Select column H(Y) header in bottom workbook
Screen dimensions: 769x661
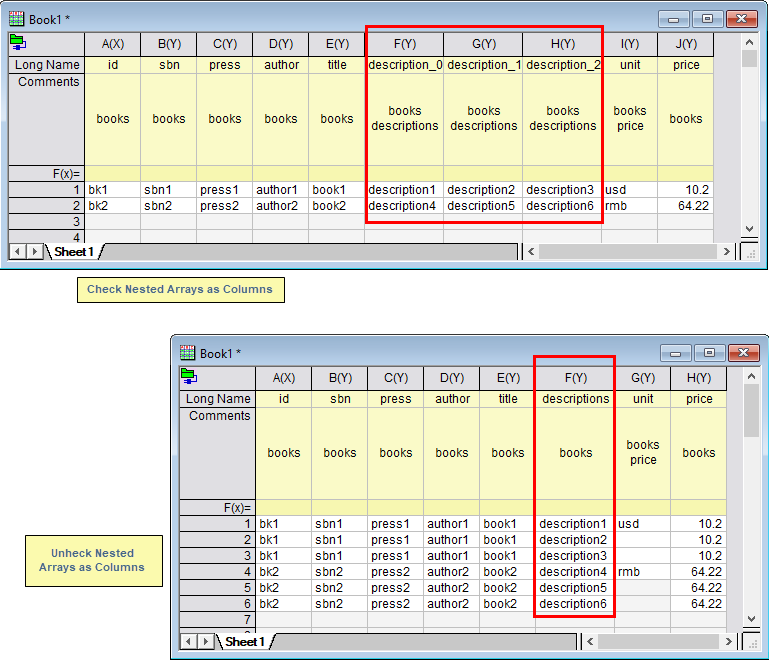[x=698, y=378]
